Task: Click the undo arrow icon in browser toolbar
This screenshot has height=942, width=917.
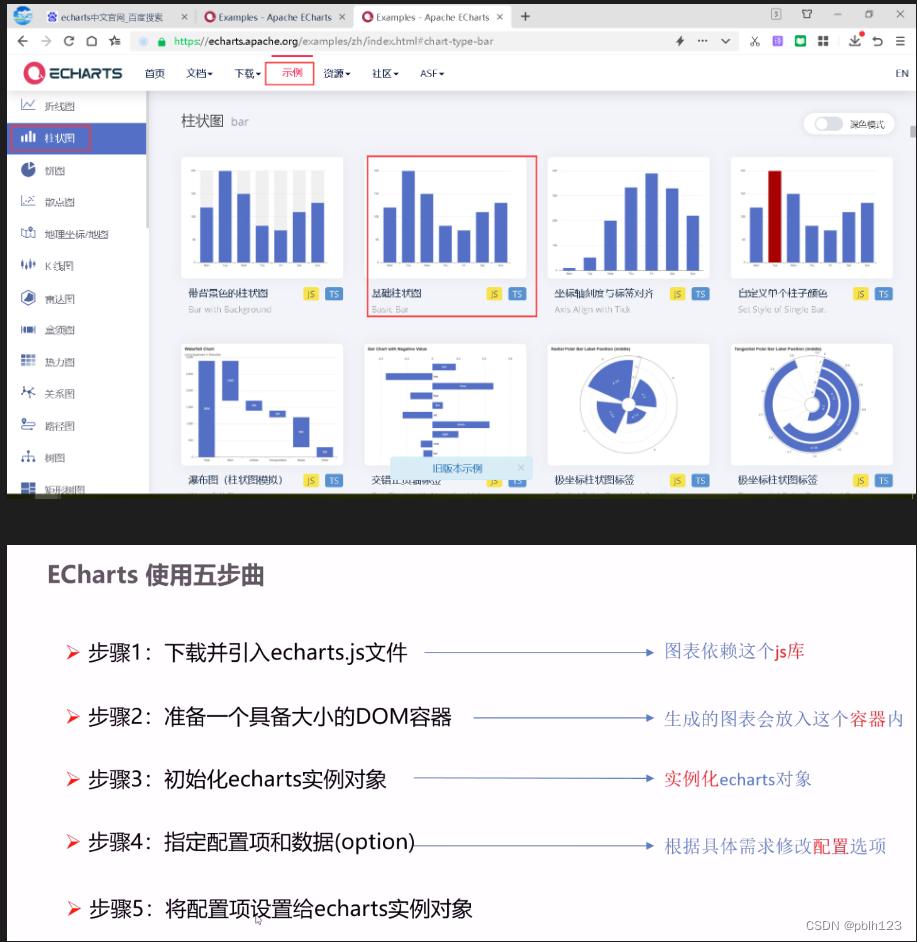Action: [877, 41]
